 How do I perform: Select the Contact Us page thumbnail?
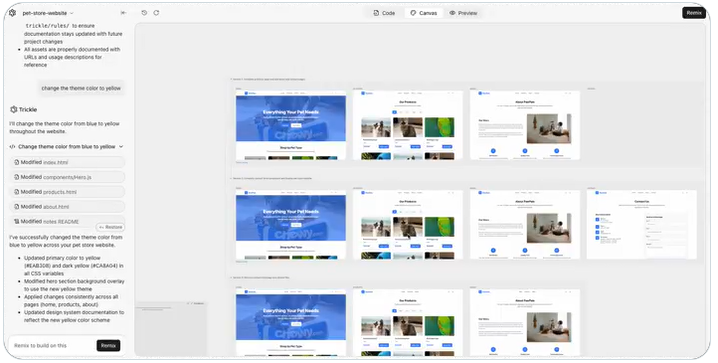tap(642, 225)
